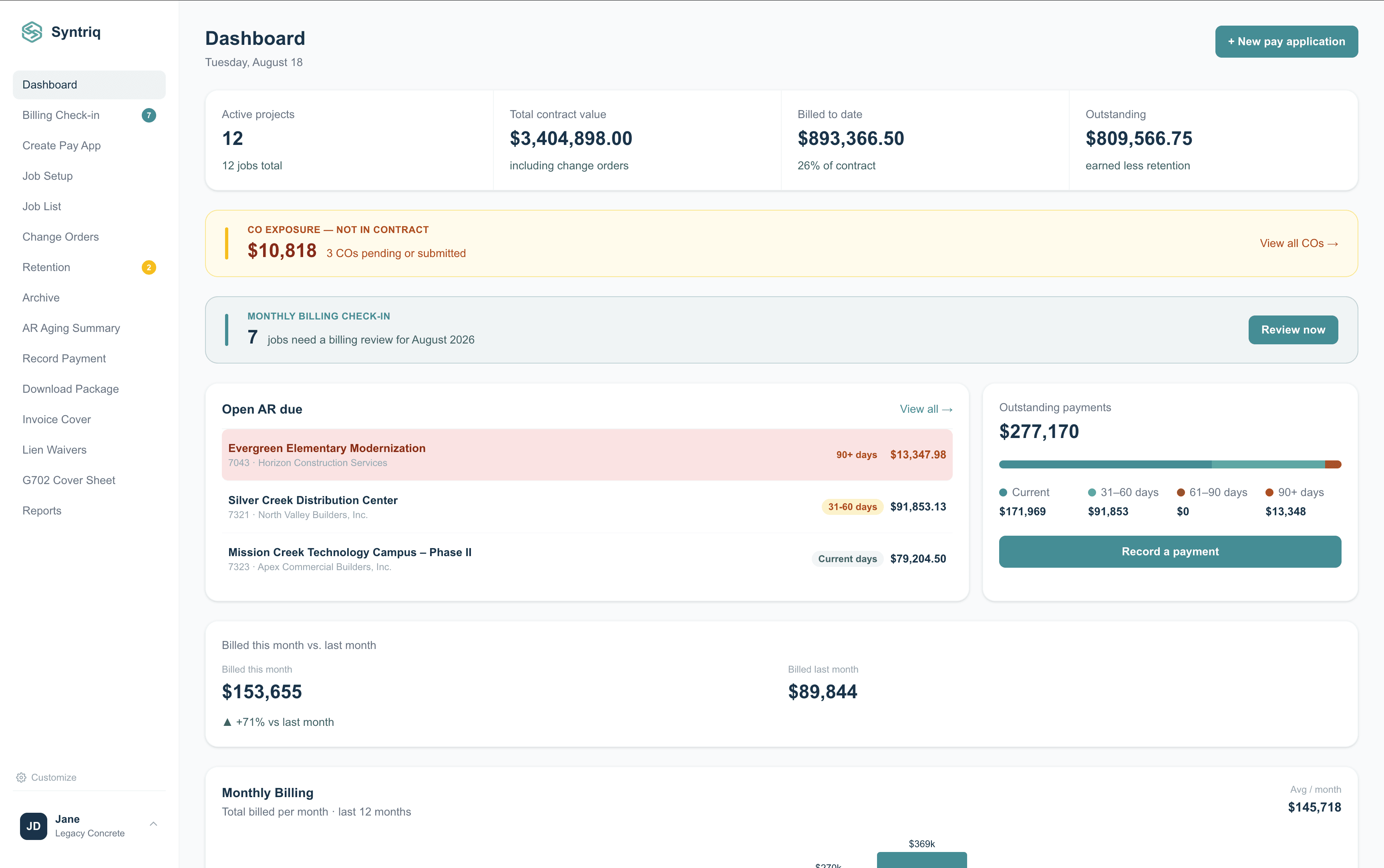
Task: Click the CO exposure amount $10,818
Action: [x=282, y=251]
